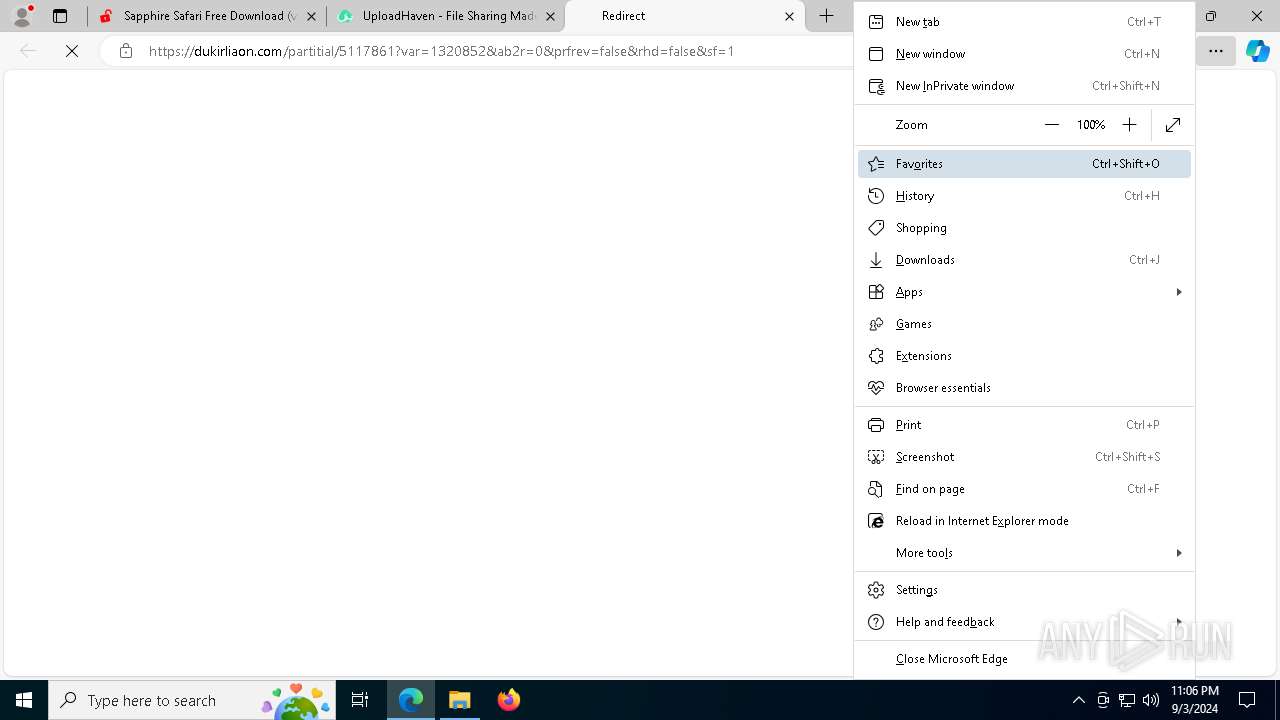Click the Settings gear icon
Viewport: 1280px width, 720px height.
tap(876, 590)
